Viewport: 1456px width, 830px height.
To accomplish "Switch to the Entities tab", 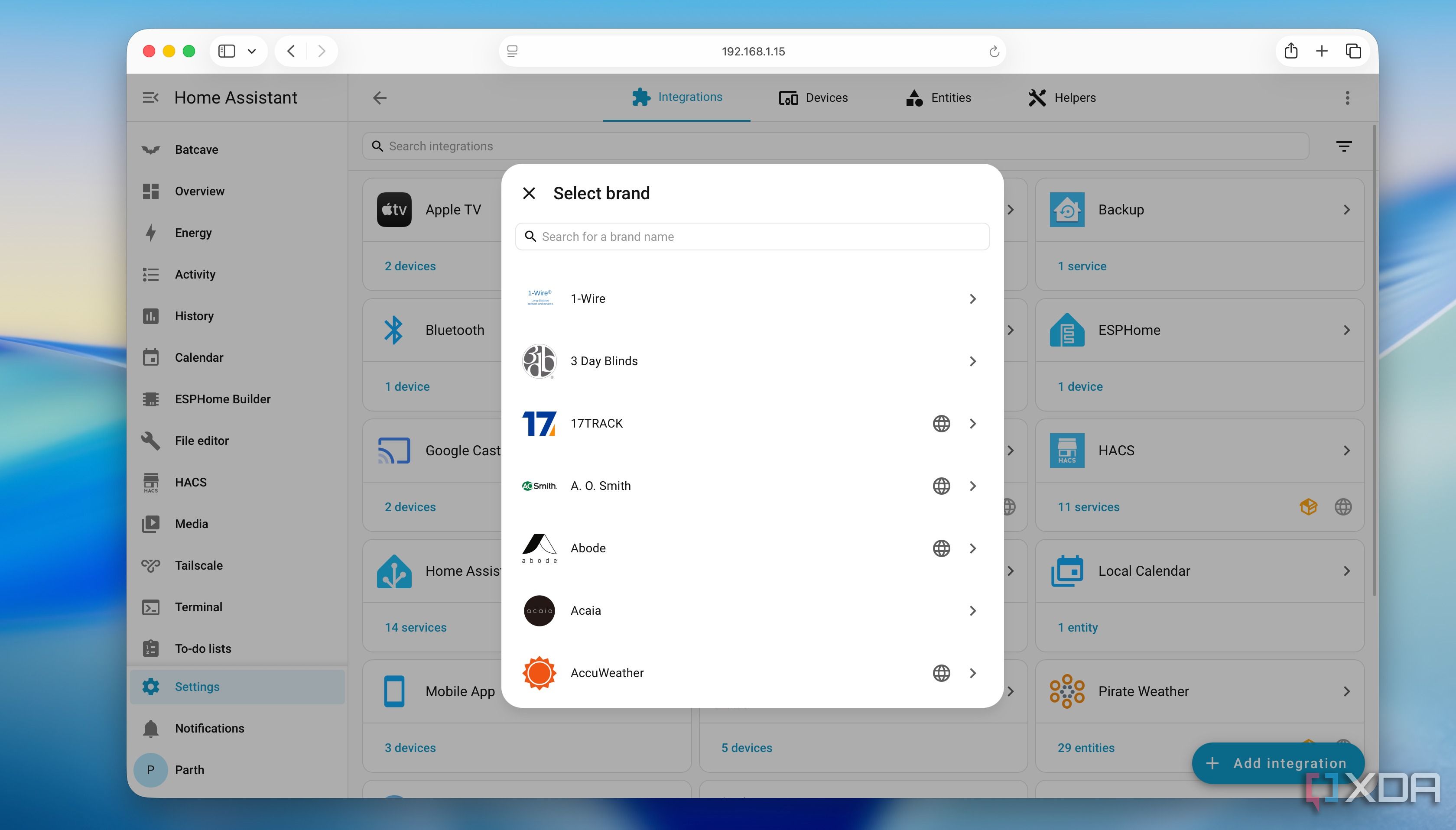I will pyautogui.click(x=938, y=97).
